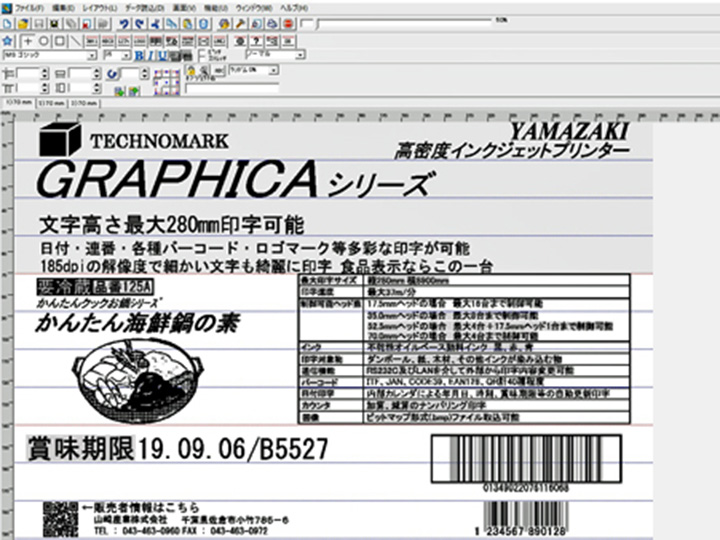Toggle the checkbox beside the underline buttons

tap(202, 56)
